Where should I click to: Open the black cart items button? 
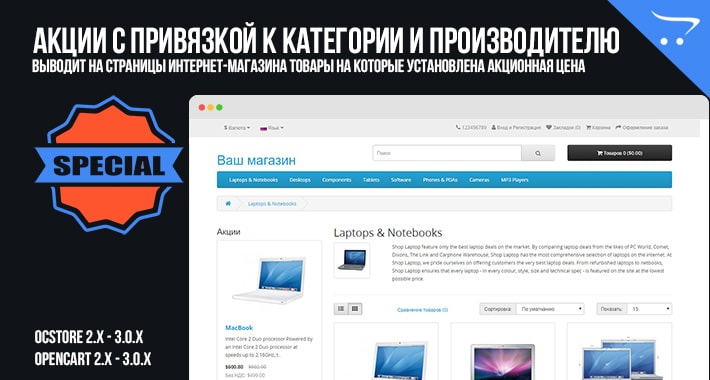coord(619,153)
